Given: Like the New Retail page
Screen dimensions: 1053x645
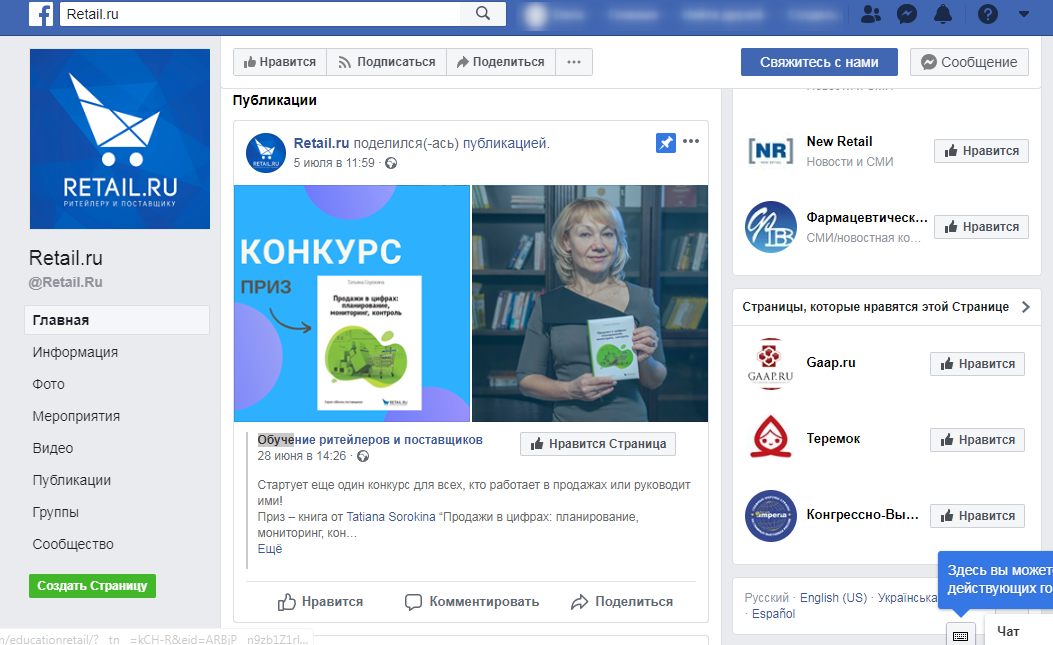Looking at the screenshot, I should pos(981,151).
